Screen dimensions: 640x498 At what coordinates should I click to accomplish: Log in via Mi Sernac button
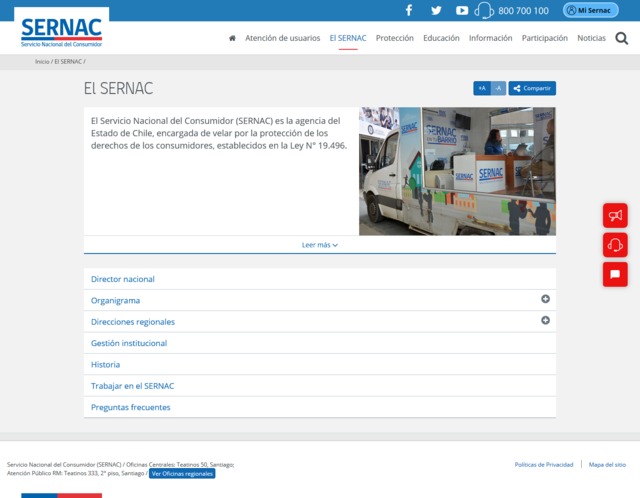(591, 10)
